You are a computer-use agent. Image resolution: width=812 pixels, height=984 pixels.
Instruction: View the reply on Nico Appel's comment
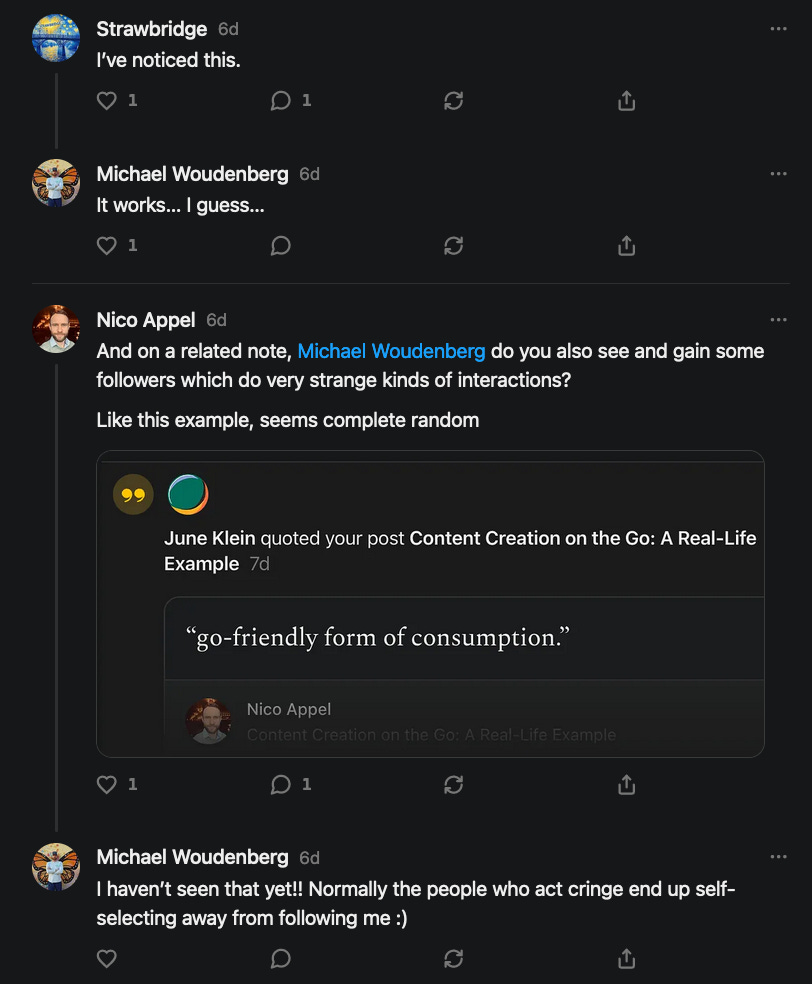click(x=281, y=785)
